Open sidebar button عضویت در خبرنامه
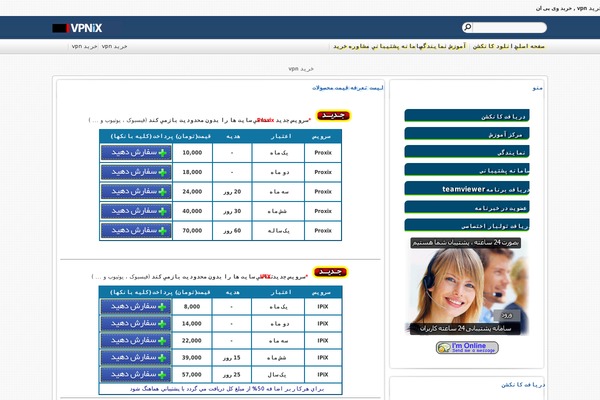This screenshot has width=600, height=400. 467,207
